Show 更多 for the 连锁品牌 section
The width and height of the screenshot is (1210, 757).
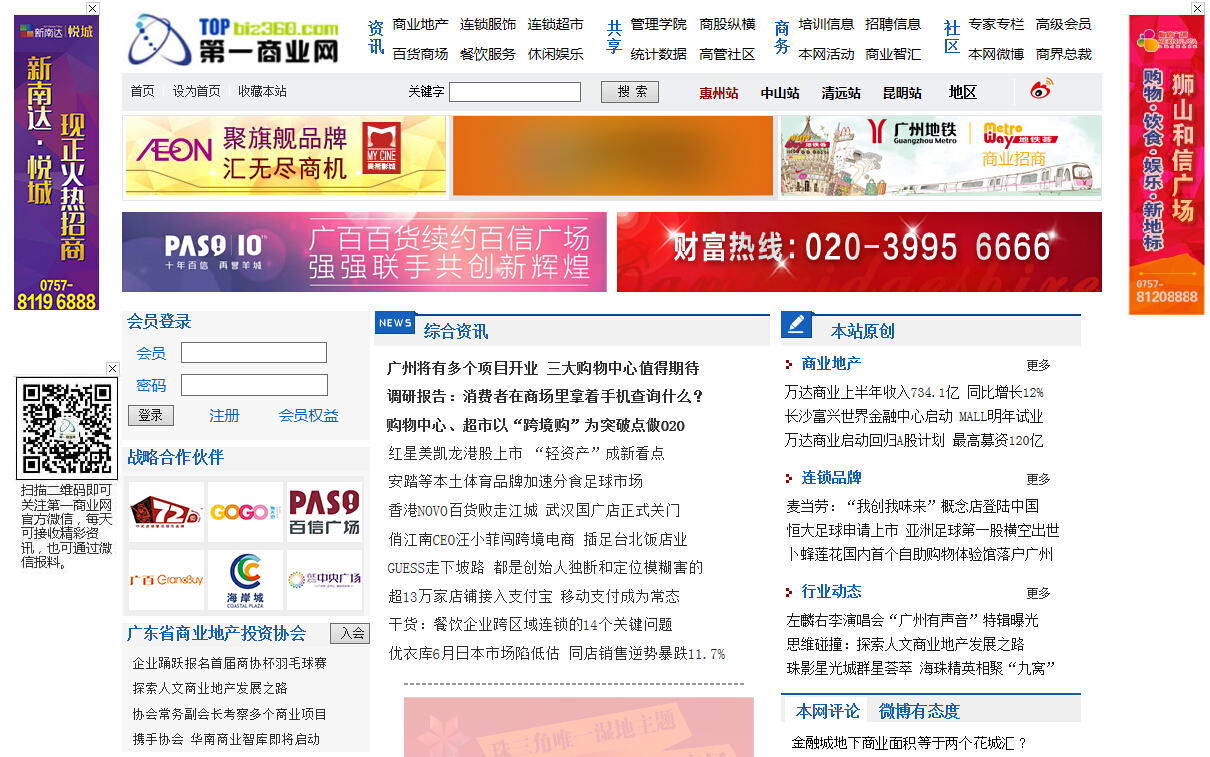click(x=1039, y=480)
